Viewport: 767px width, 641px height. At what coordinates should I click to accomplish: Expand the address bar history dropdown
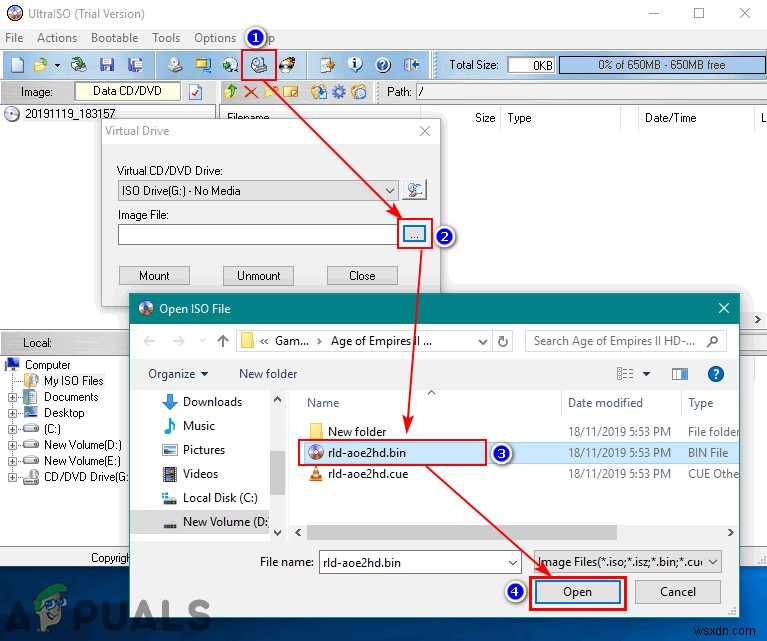click(x=482, y=341)
